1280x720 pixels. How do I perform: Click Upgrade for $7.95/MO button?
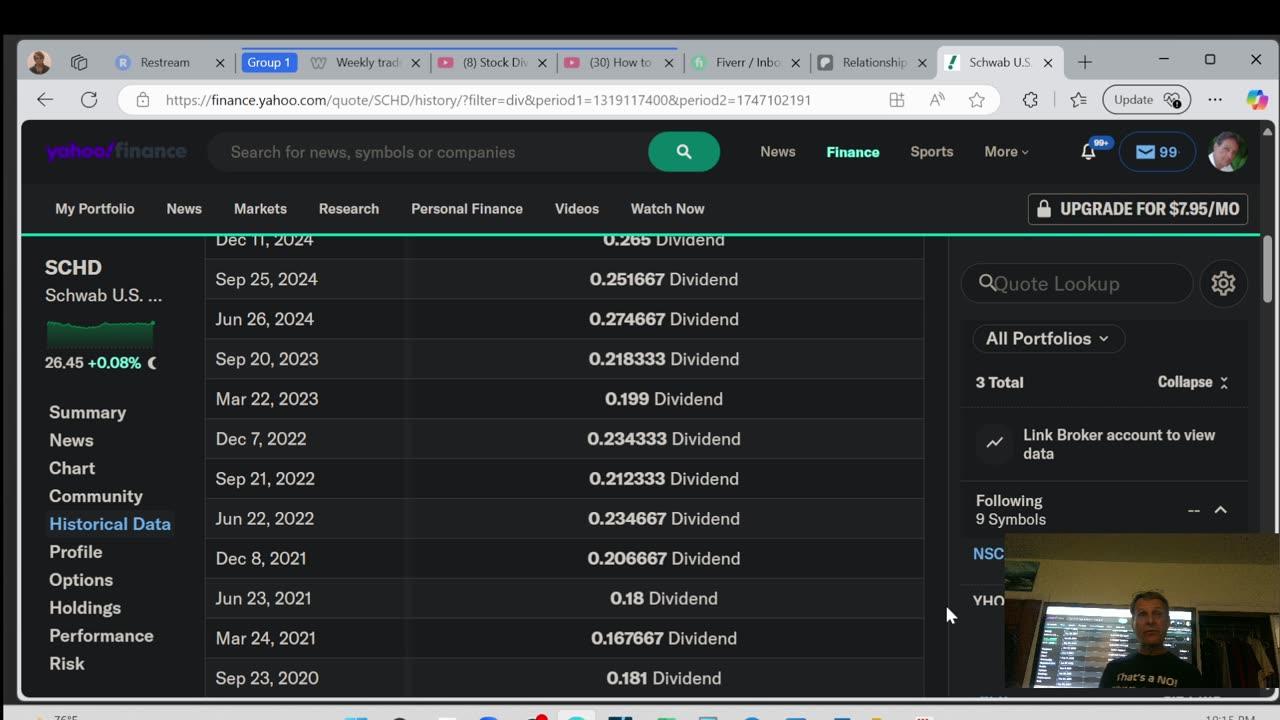1138,209
